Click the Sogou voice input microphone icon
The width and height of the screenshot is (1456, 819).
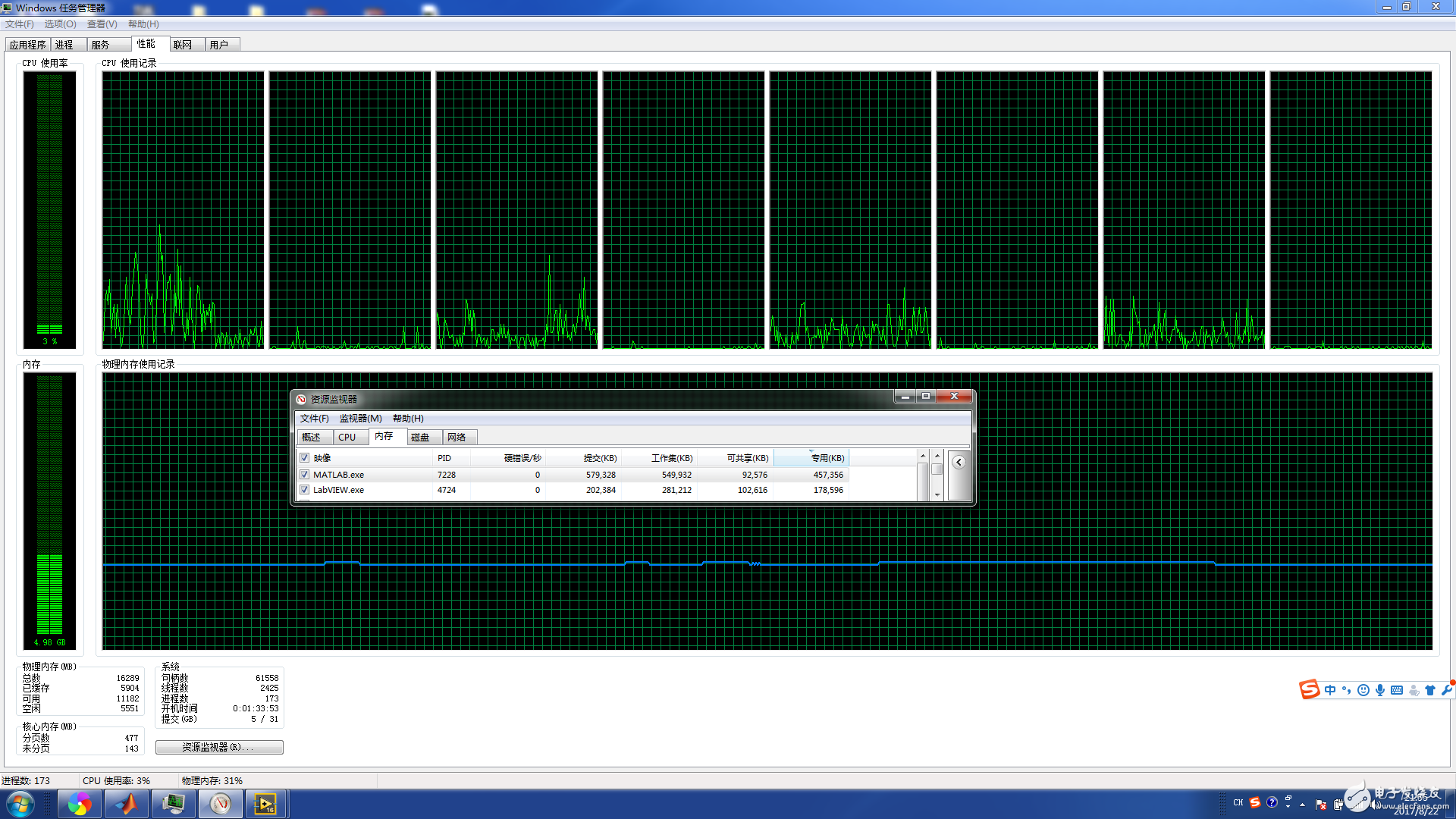coord(1380,690)
